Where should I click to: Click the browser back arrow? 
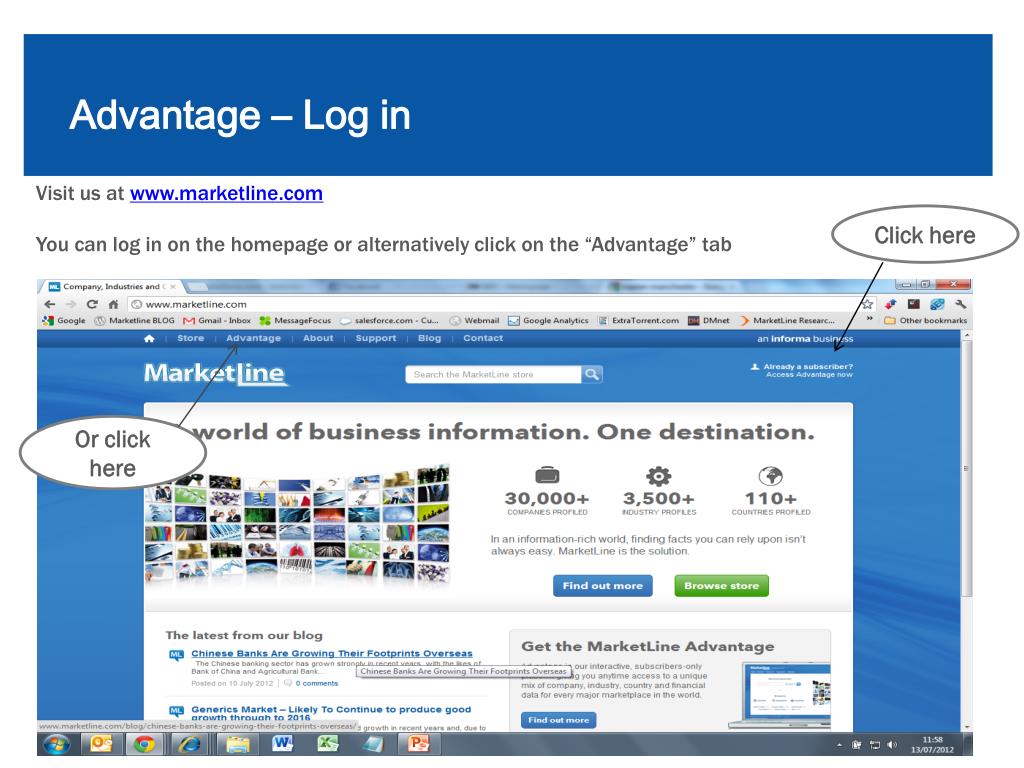click(x=50, y=304)
